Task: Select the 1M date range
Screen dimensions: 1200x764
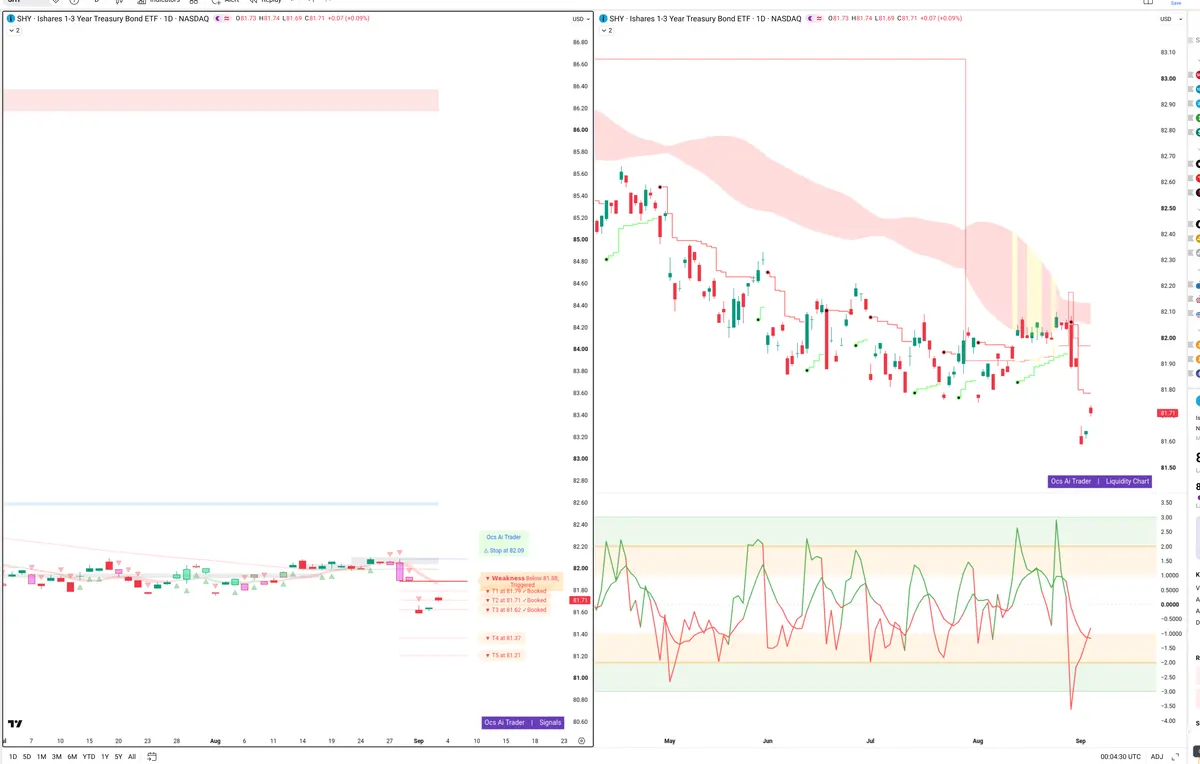Action: click(x=41, y=757)
